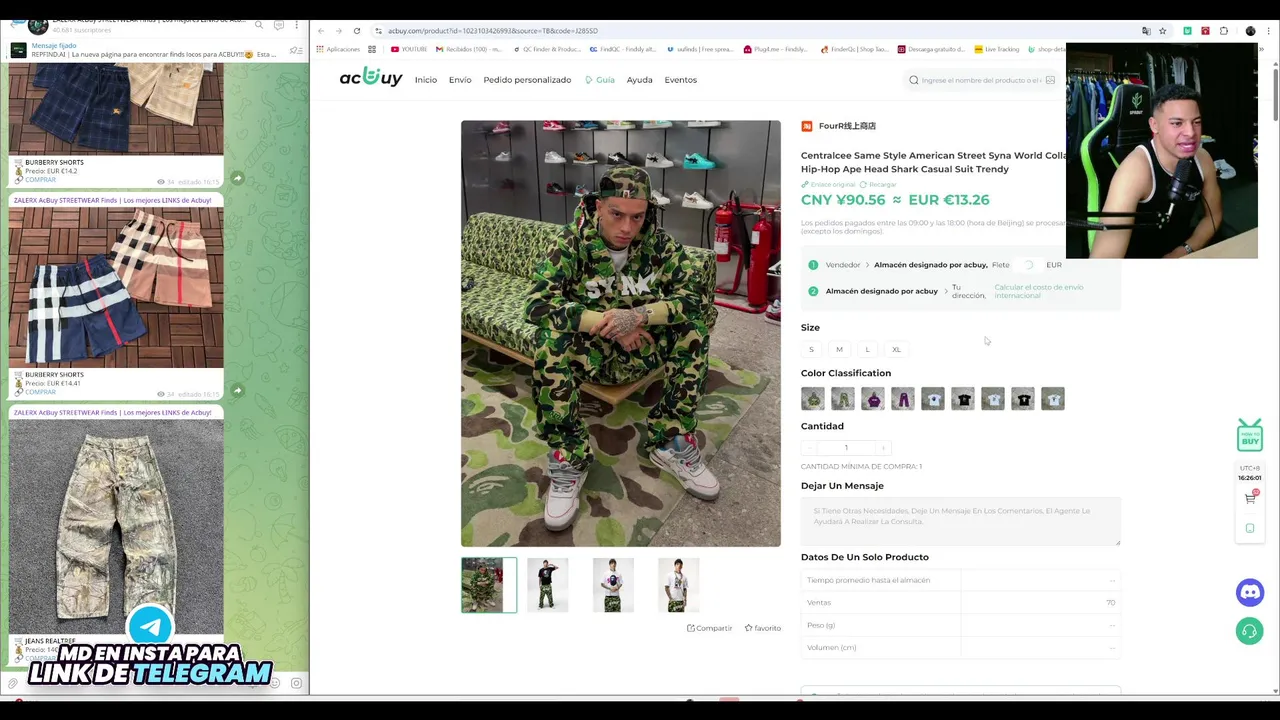This screenshot has width=1280, height=720.
Task: Open the Discord floating button
Action: (x=1250, y=592)
